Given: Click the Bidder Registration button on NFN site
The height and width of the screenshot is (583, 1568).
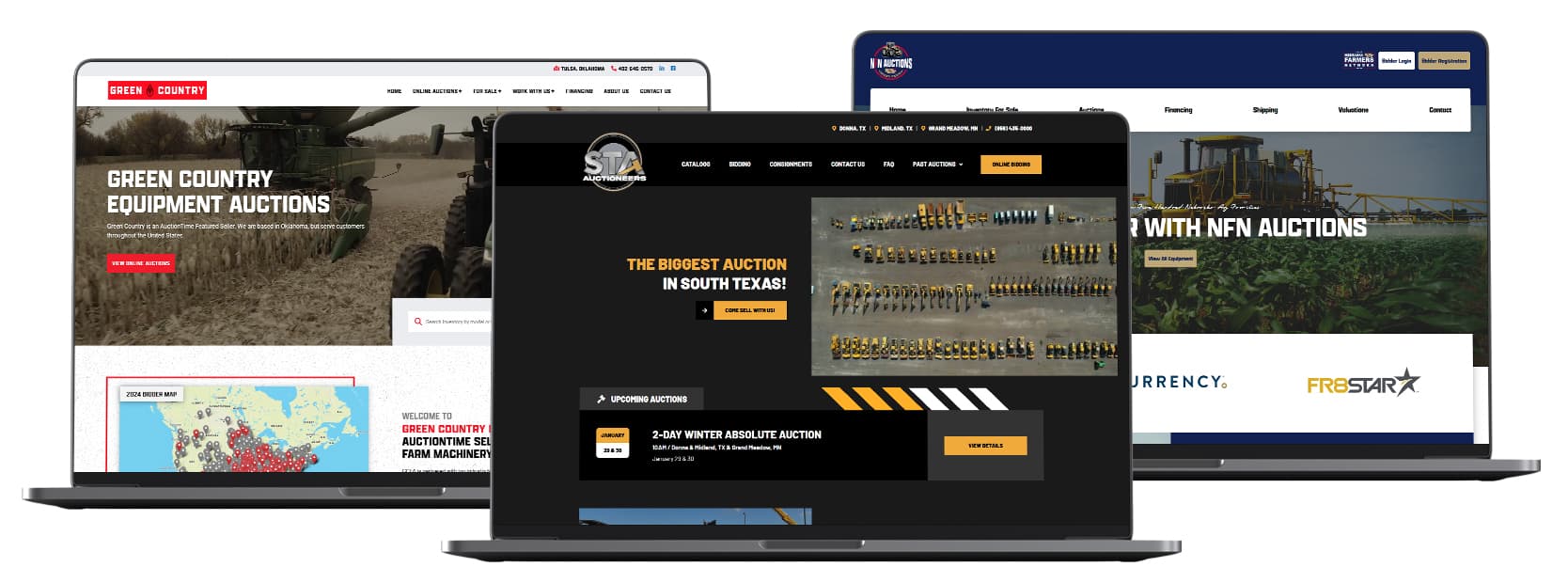Looking at the screenshot, I should pyautogui.click(x=1443, y=61).
